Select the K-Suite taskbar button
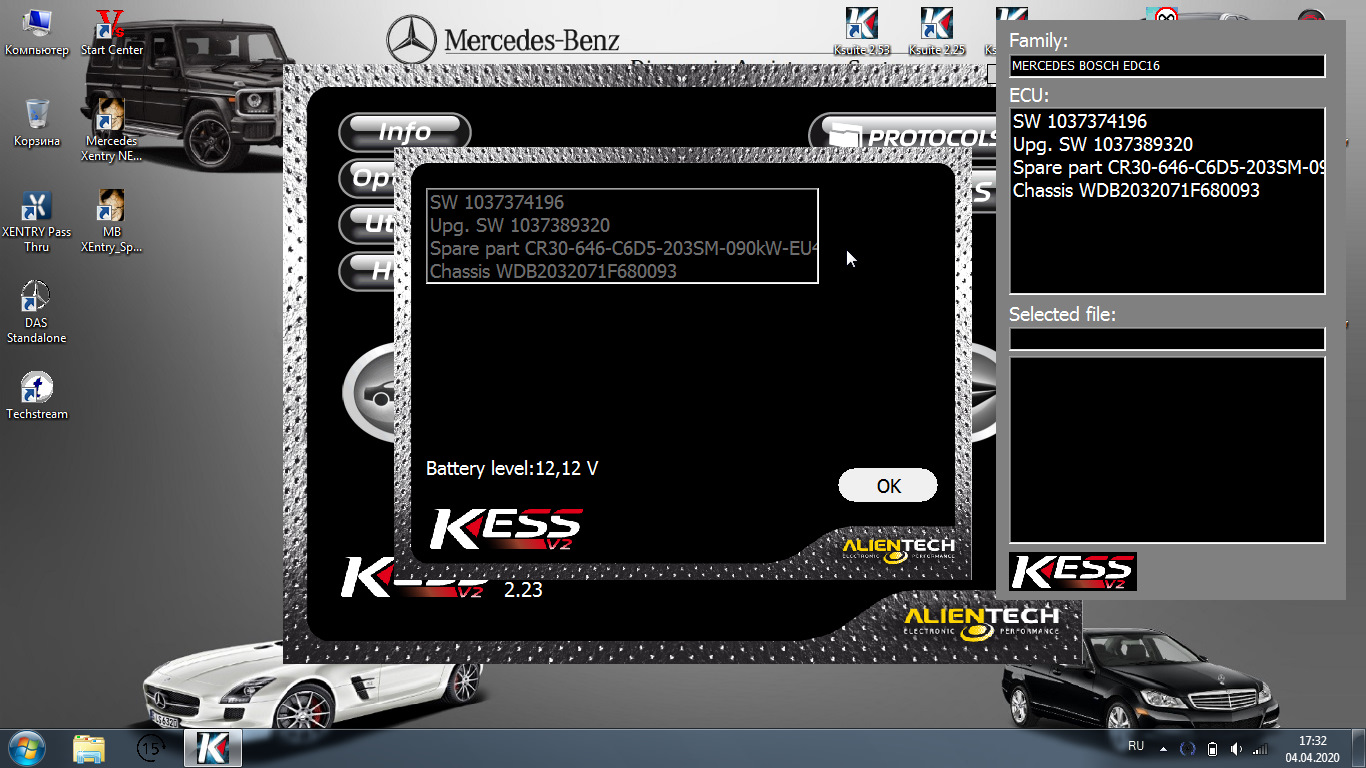 [213, 747]
